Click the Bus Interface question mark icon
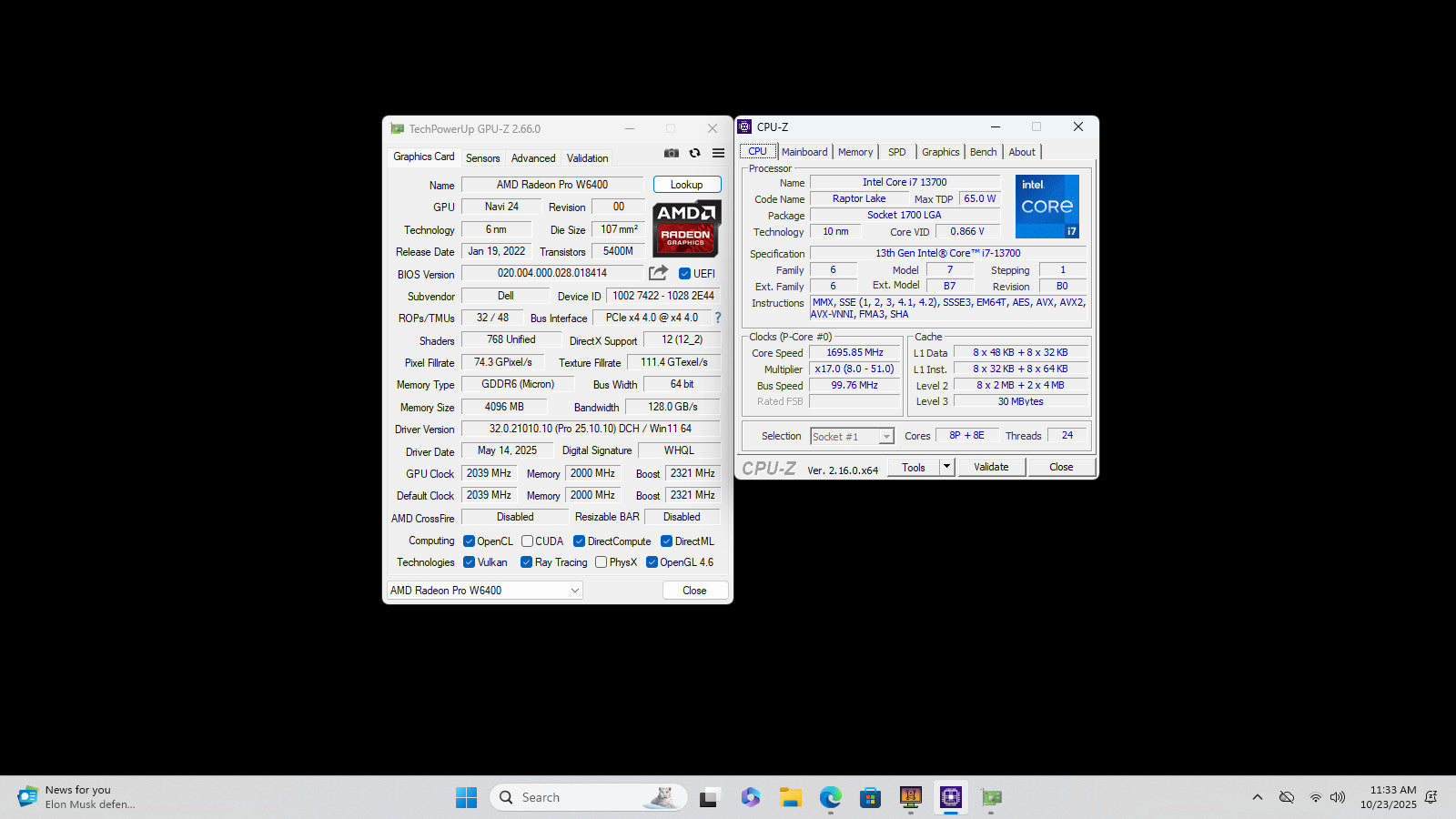Viewport: 1456px width, 819px height. (718, 318)
